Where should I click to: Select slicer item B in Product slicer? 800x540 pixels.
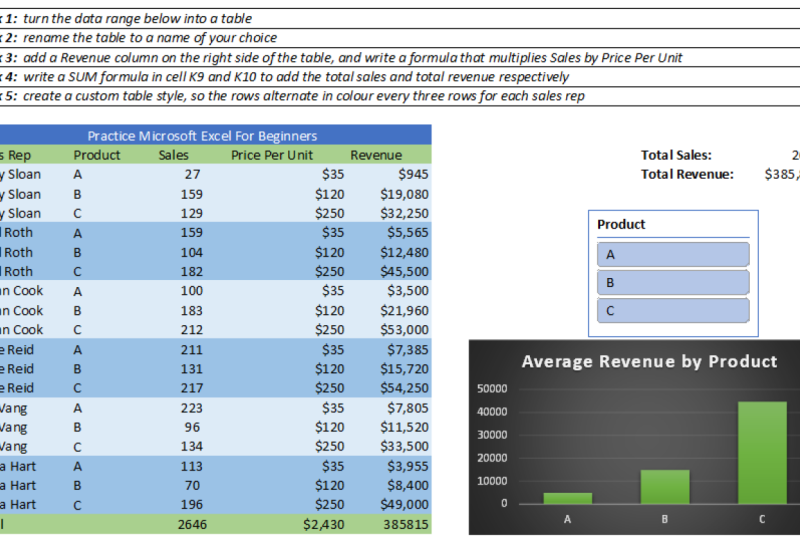coord(673,283)
